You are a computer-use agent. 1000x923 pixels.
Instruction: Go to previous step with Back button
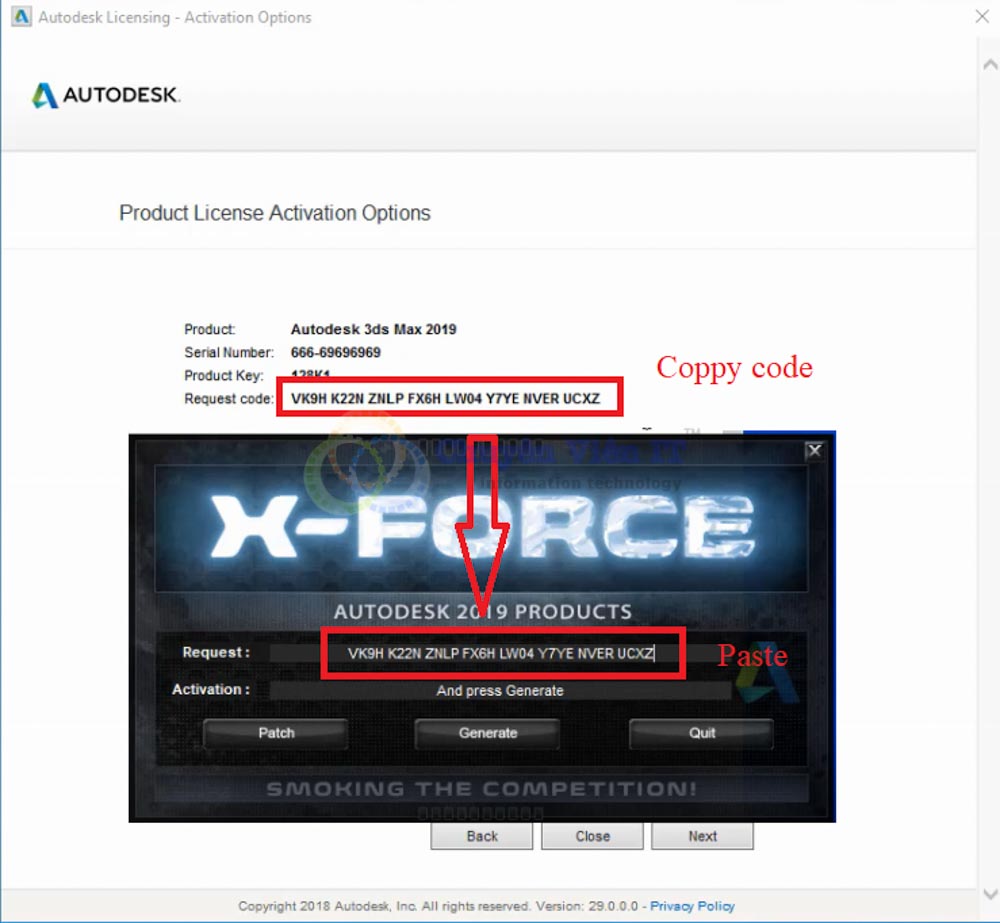(x=482, y=836)
